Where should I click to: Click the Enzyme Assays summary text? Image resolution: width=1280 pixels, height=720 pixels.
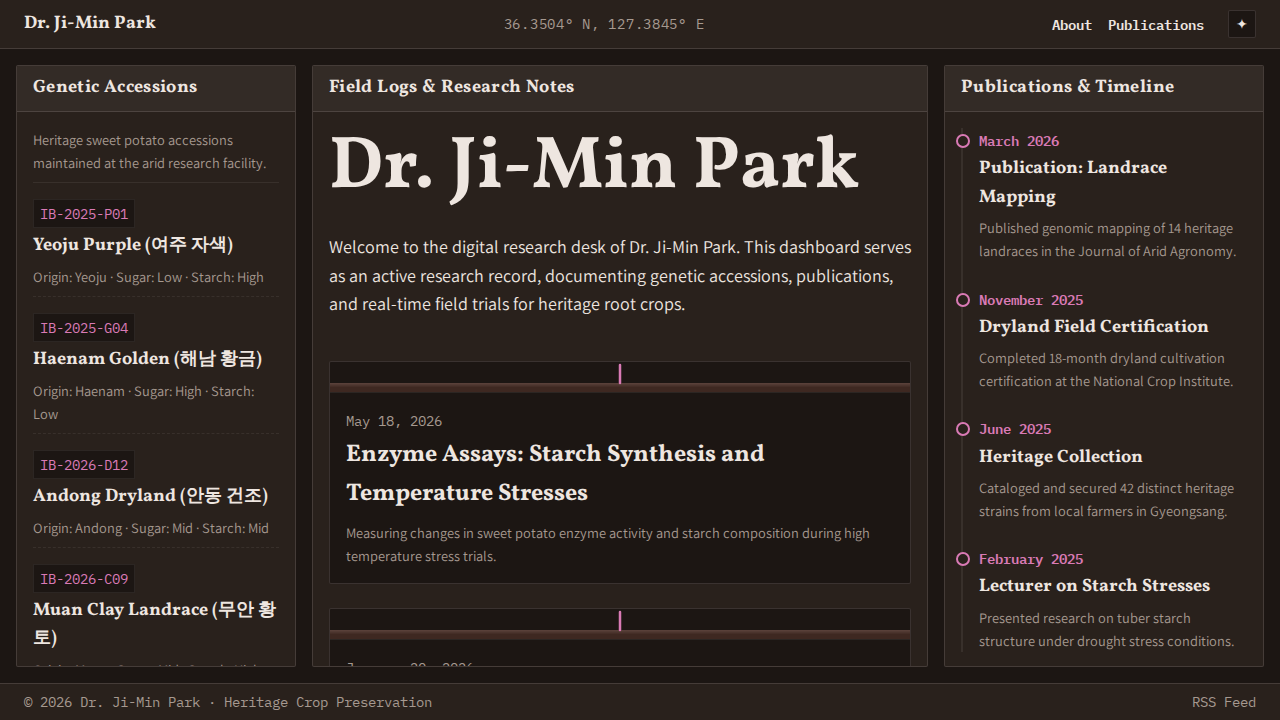608,545
